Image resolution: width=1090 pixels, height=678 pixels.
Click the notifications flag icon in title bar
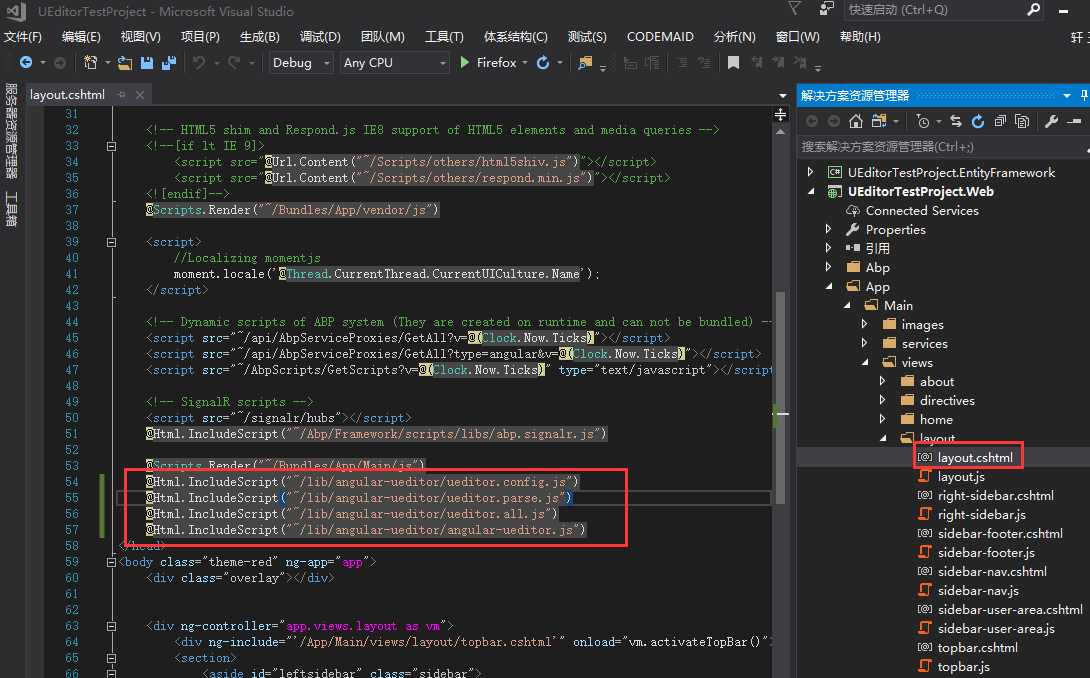click(794, 8)
